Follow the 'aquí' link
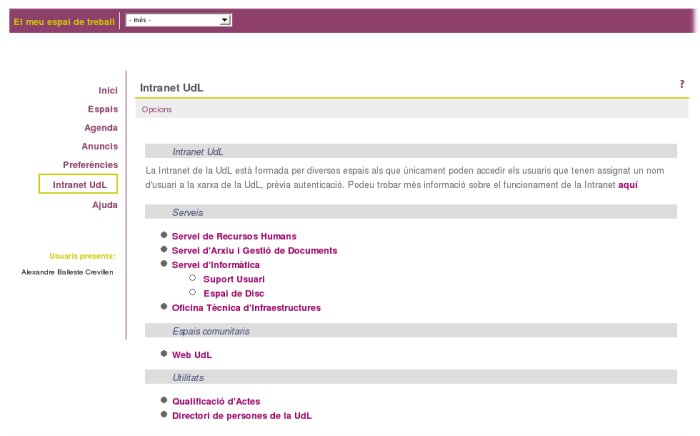 [628, 185]
